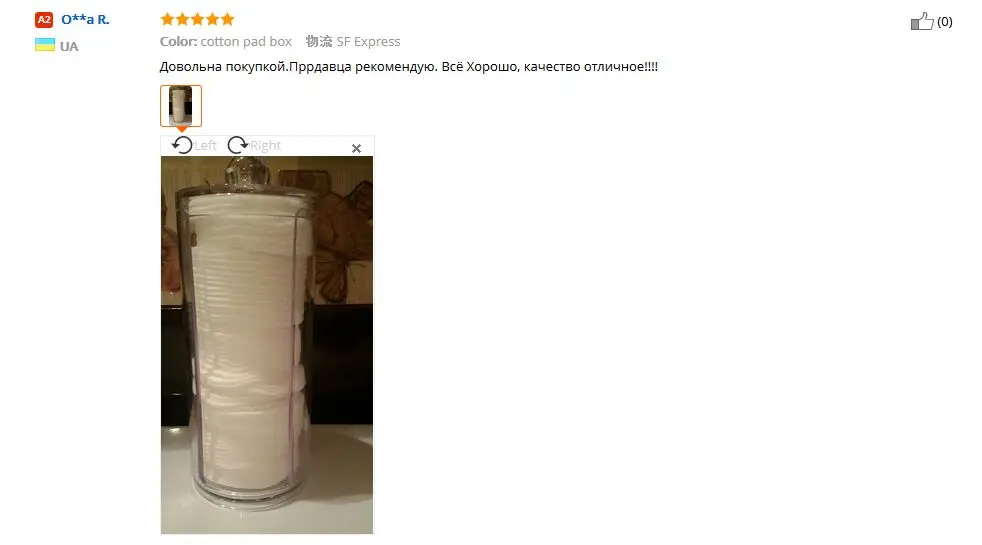The width and height of the screenshot is (982, 545).
Task: Click the Left rotate label
Action: tap(205, 146)
